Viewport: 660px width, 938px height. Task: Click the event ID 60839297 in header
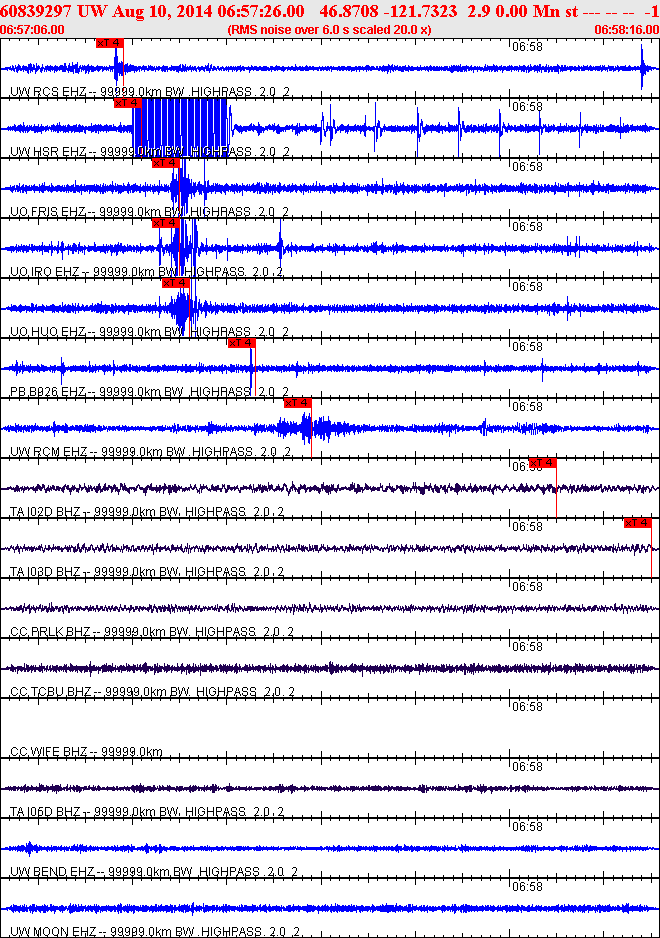(36, 11)
